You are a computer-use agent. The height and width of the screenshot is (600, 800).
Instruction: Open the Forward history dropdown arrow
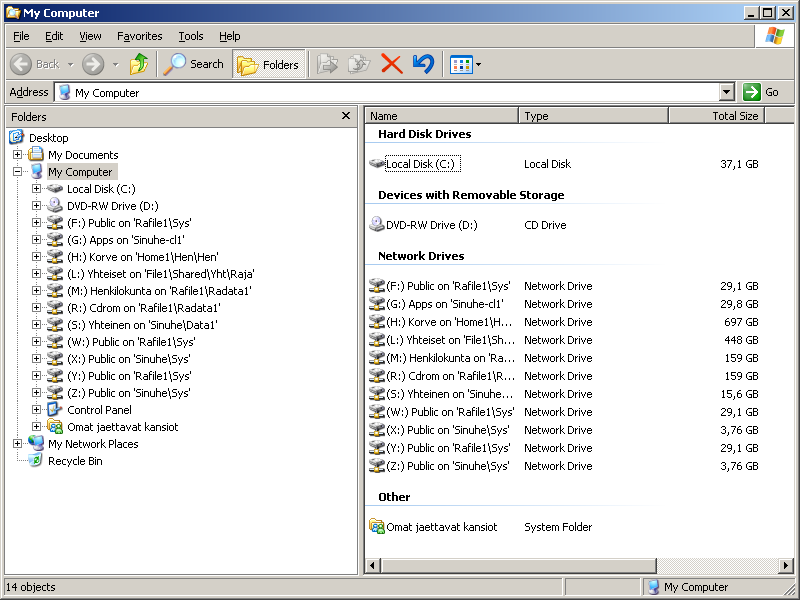pos(115,65)
